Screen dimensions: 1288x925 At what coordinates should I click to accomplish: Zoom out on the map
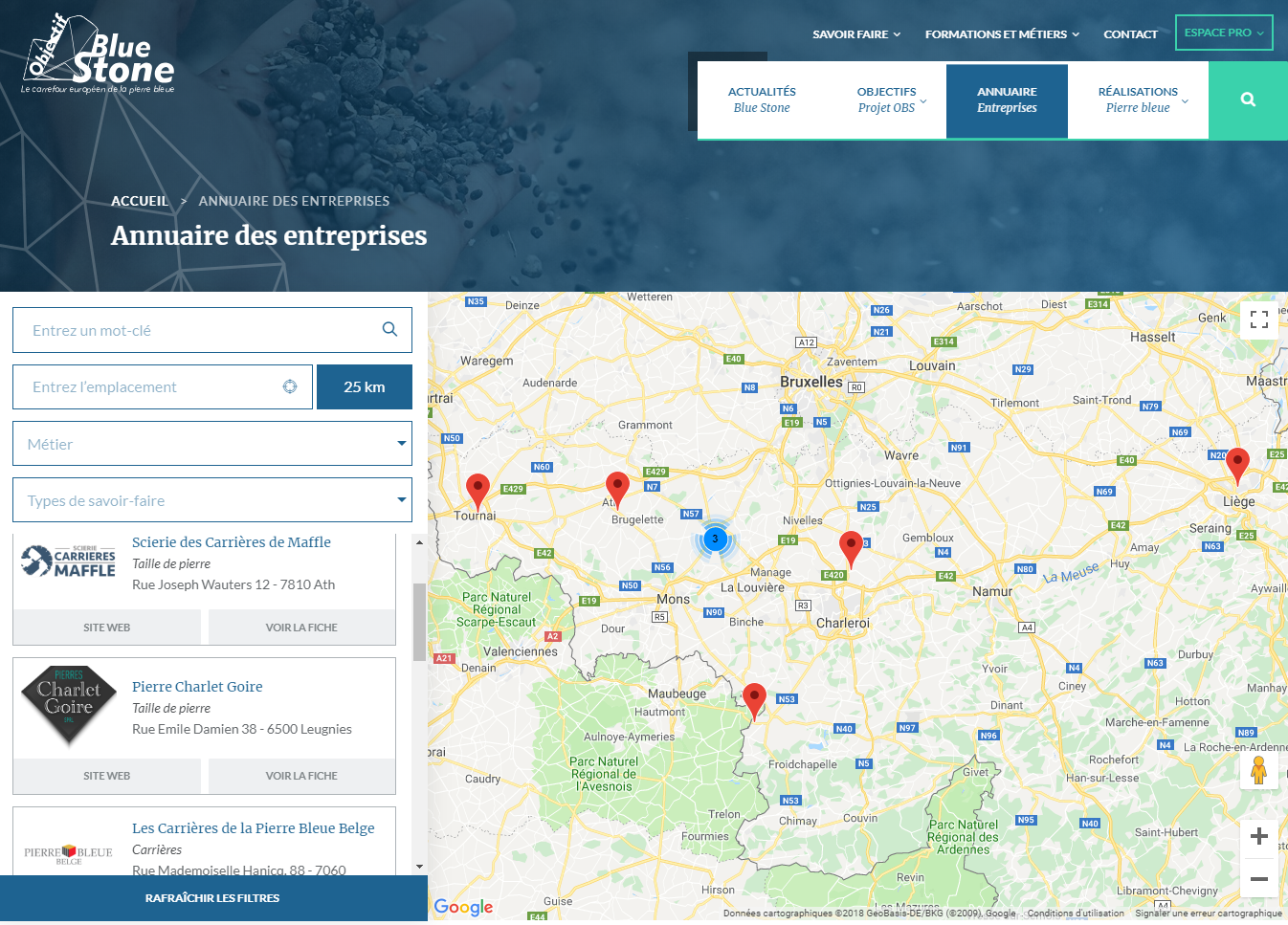point(1259,878)
